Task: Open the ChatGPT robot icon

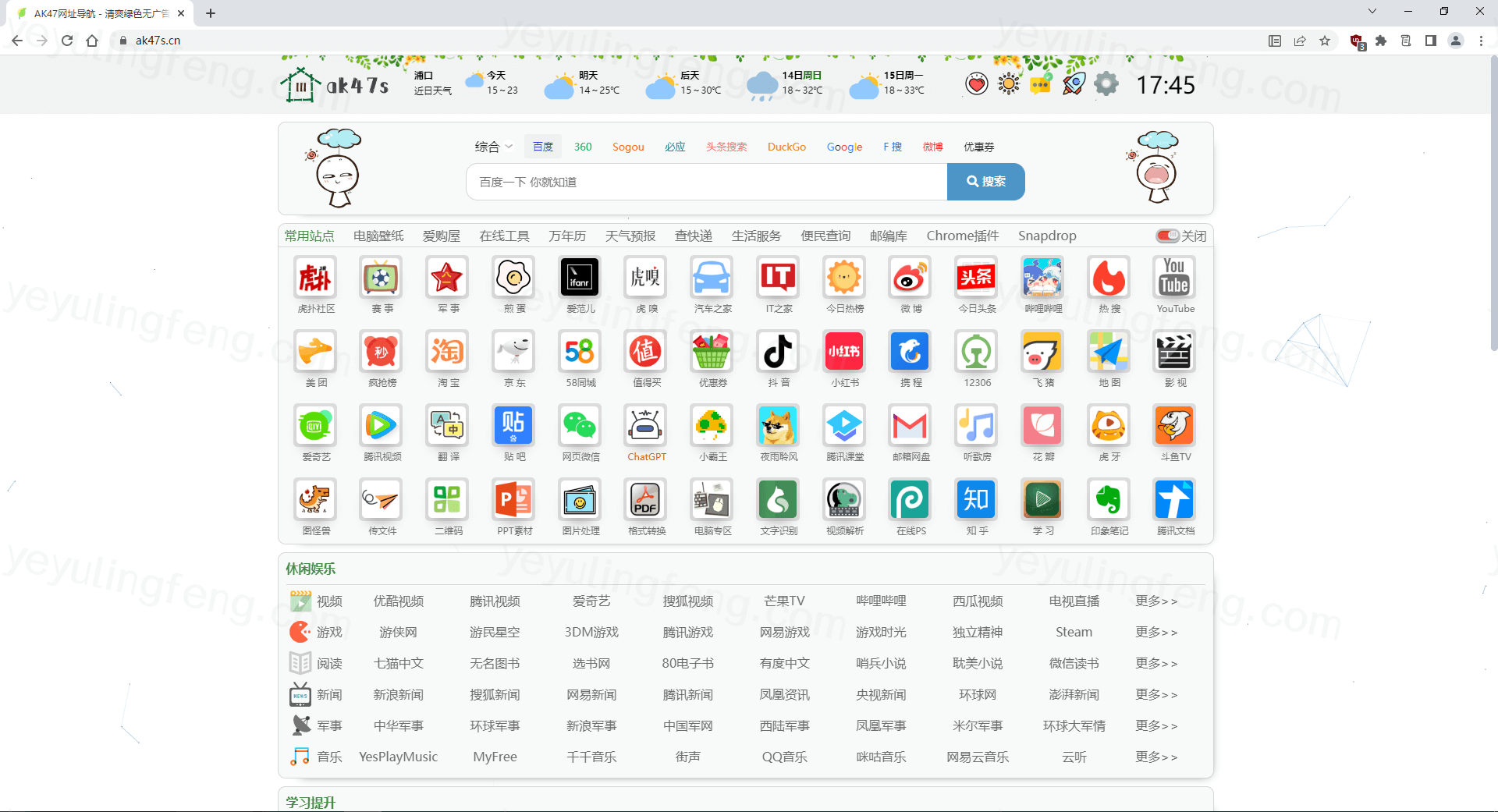Action: [645, 426]
